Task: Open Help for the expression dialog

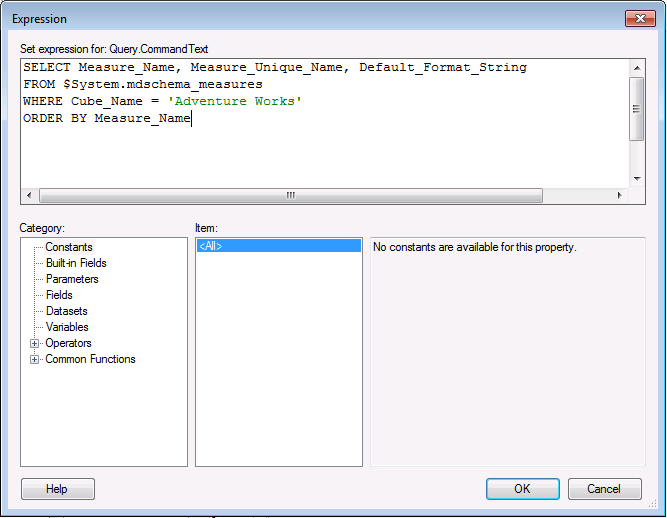Action: point(57,489)
